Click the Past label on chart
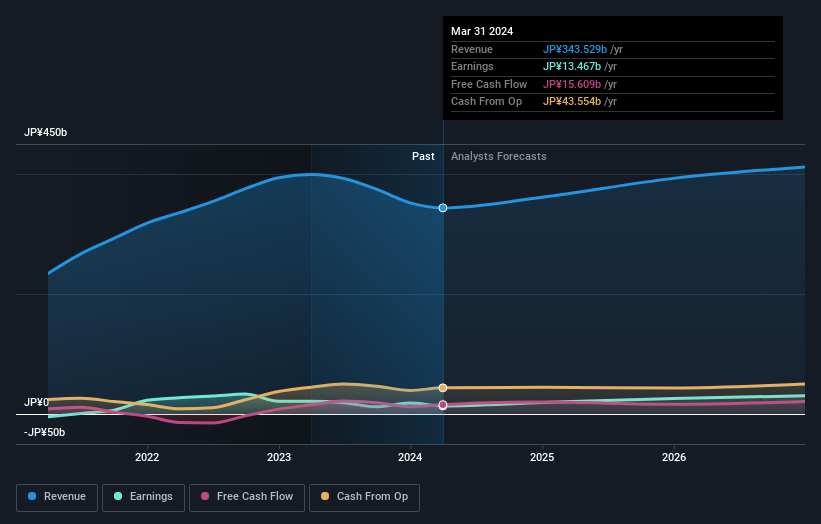The image size is (821, 524). tap(423, 157)
